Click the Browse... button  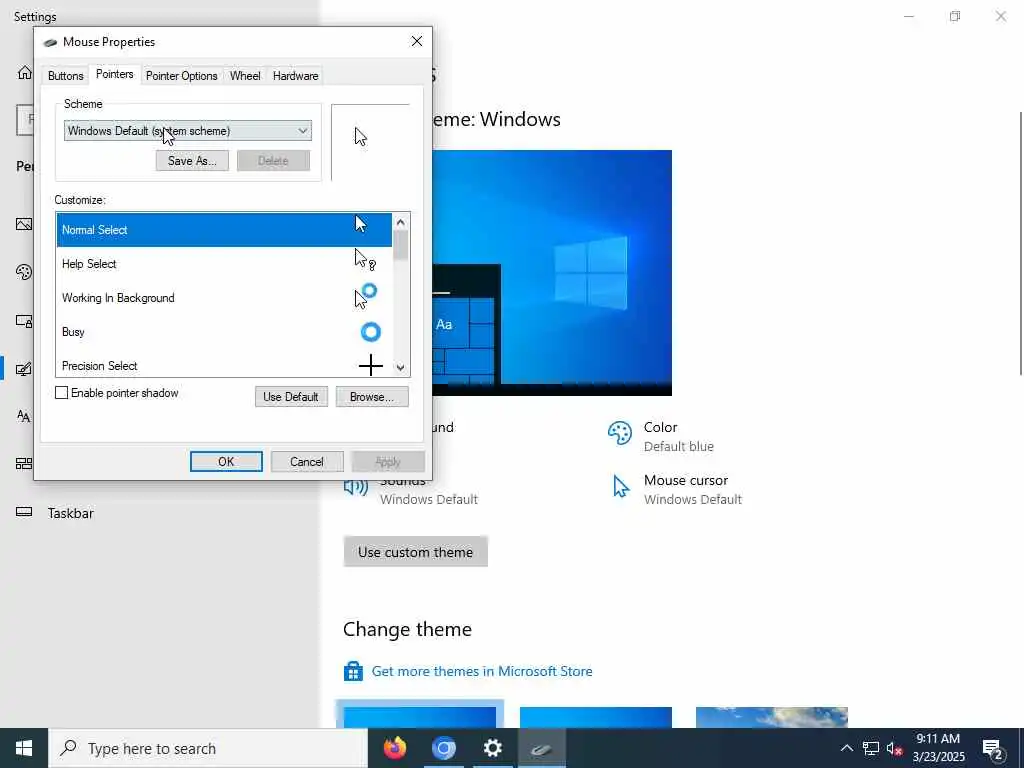[x=372, y=396]
